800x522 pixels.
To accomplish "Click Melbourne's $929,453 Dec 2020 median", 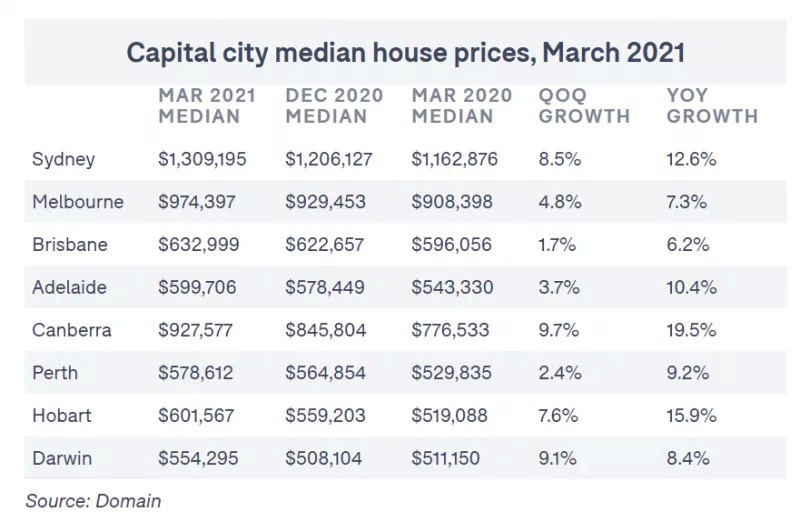I will click(325, 202).
